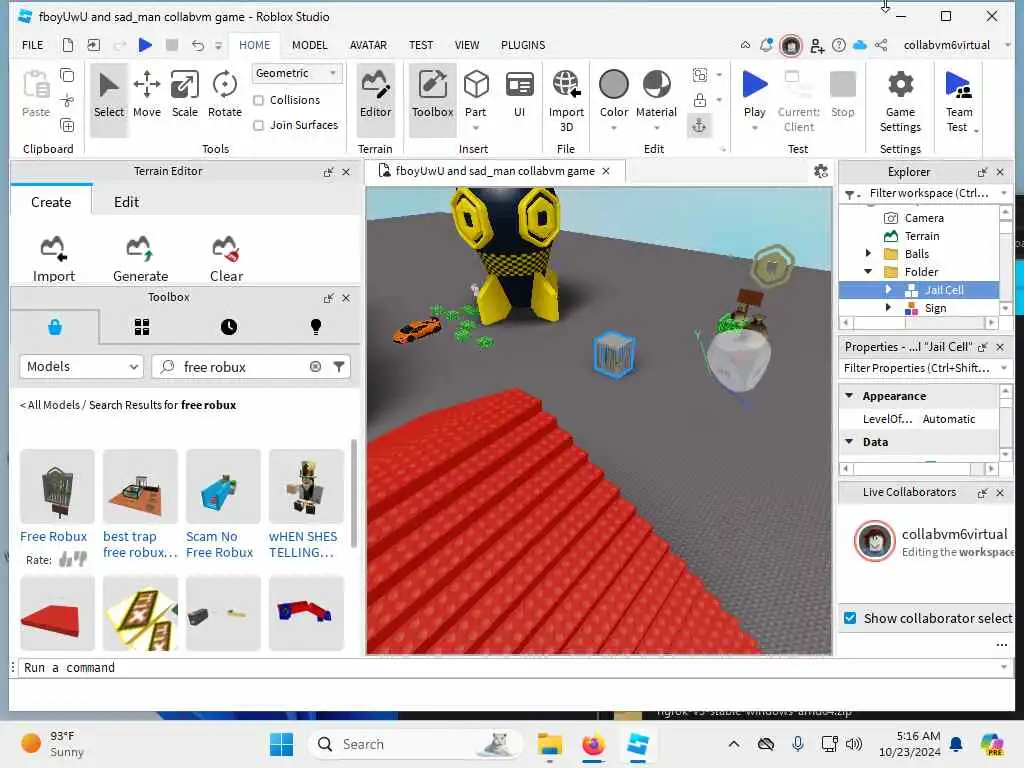Click Import in Terrain Editor
The width and height of the screenshot is (1024, 768).
tap(54, 259)
